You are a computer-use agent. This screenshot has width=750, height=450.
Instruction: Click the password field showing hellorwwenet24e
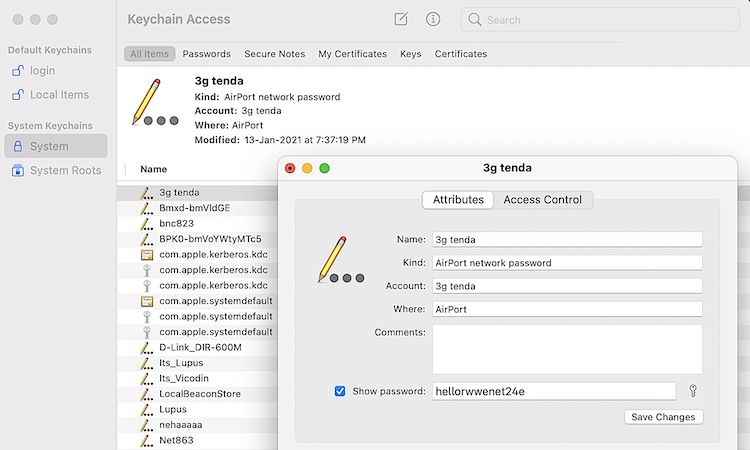coord(554,391)
